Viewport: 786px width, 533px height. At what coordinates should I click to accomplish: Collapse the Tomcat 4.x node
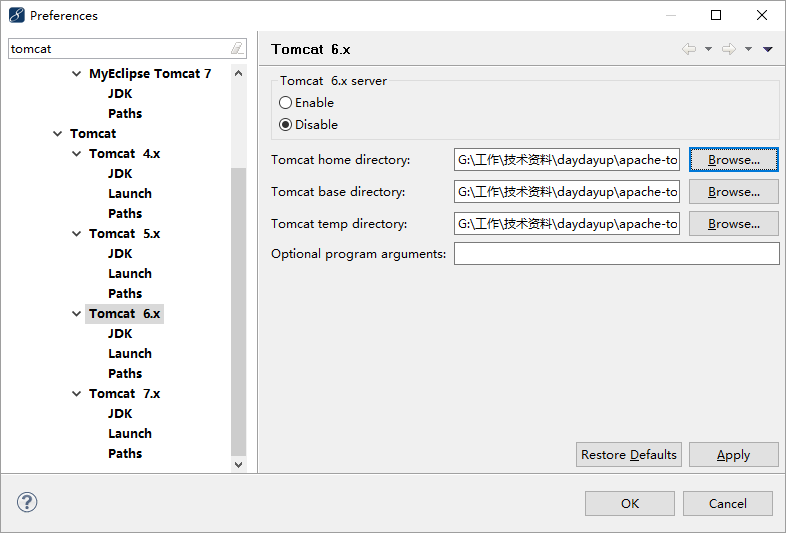tap(77, 153)
